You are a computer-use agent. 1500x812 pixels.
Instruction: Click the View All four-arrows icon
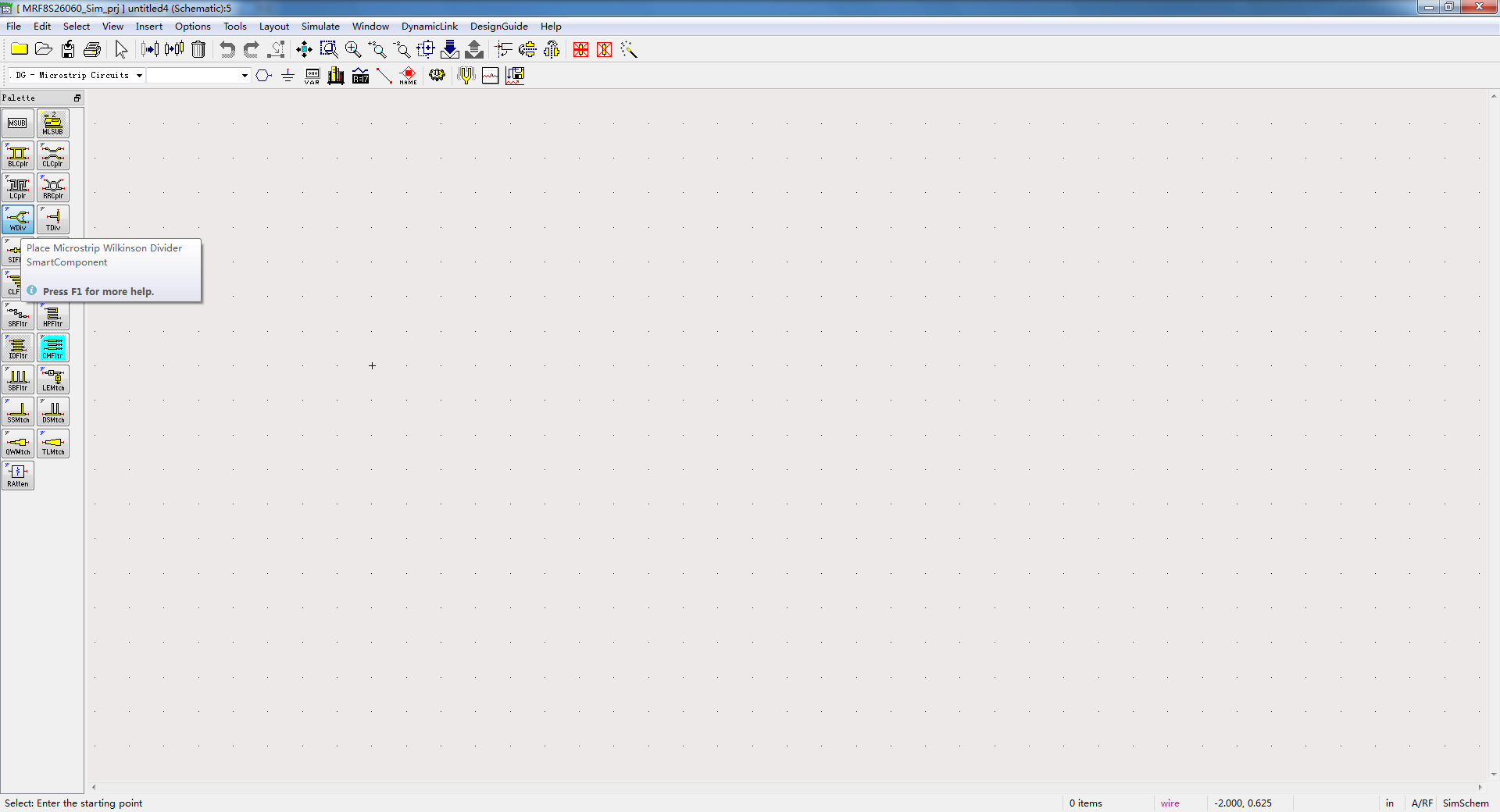(x=304, y=50)
